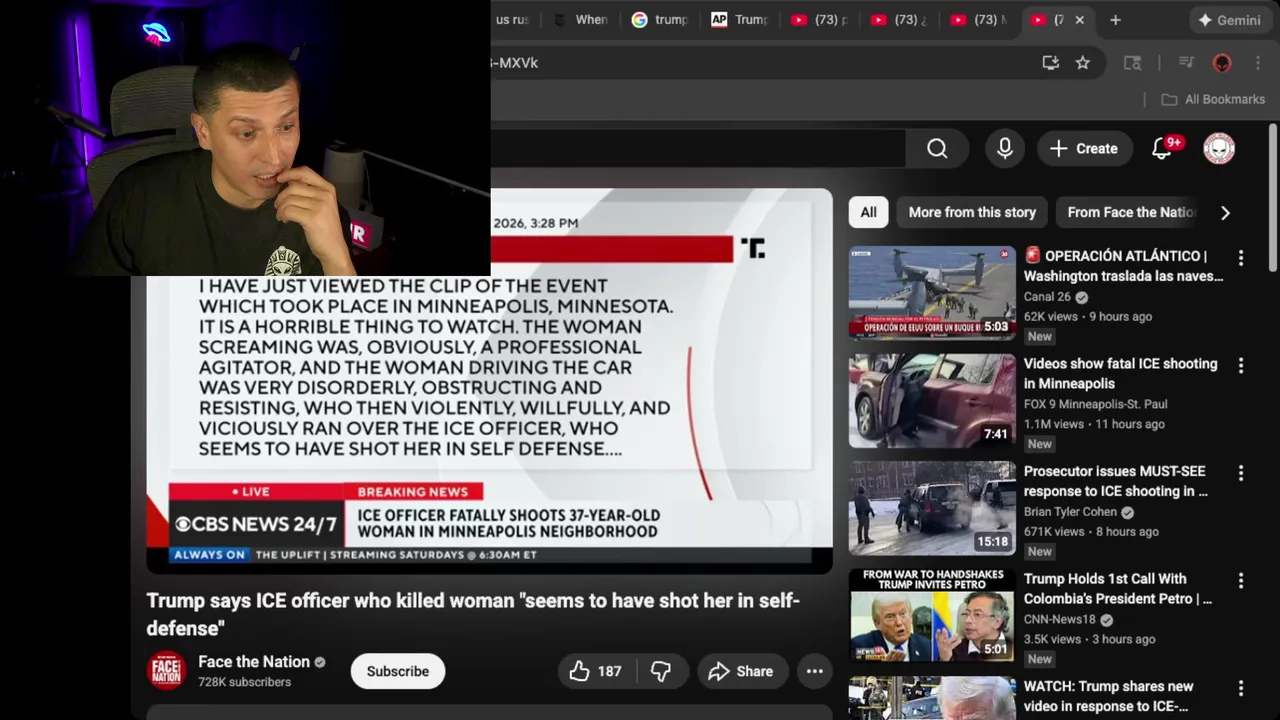Select the 'All' filter chip

[868, 212]
